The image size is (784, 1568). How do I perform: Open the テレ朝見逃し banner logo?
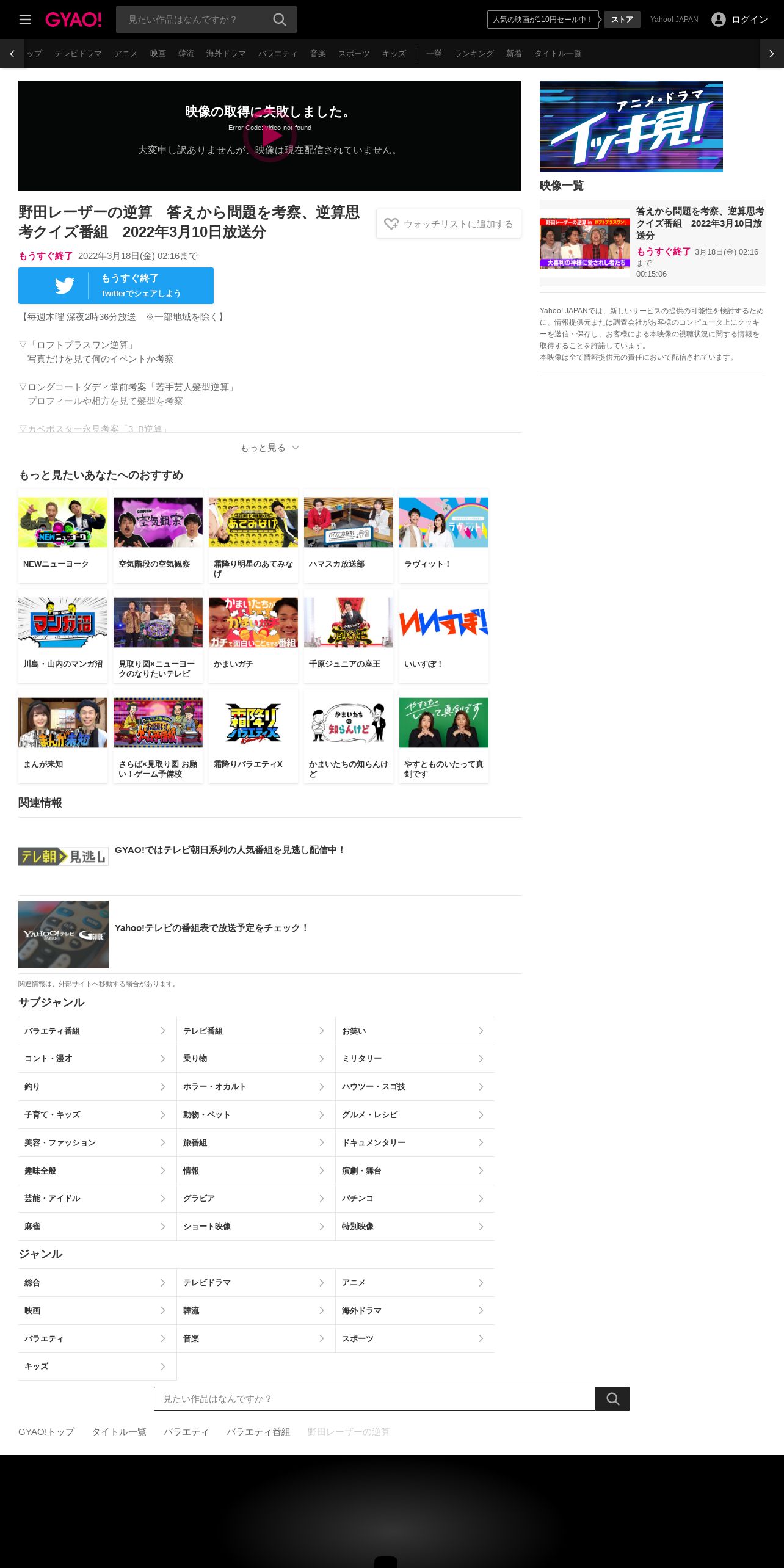[x=64, y=856]
